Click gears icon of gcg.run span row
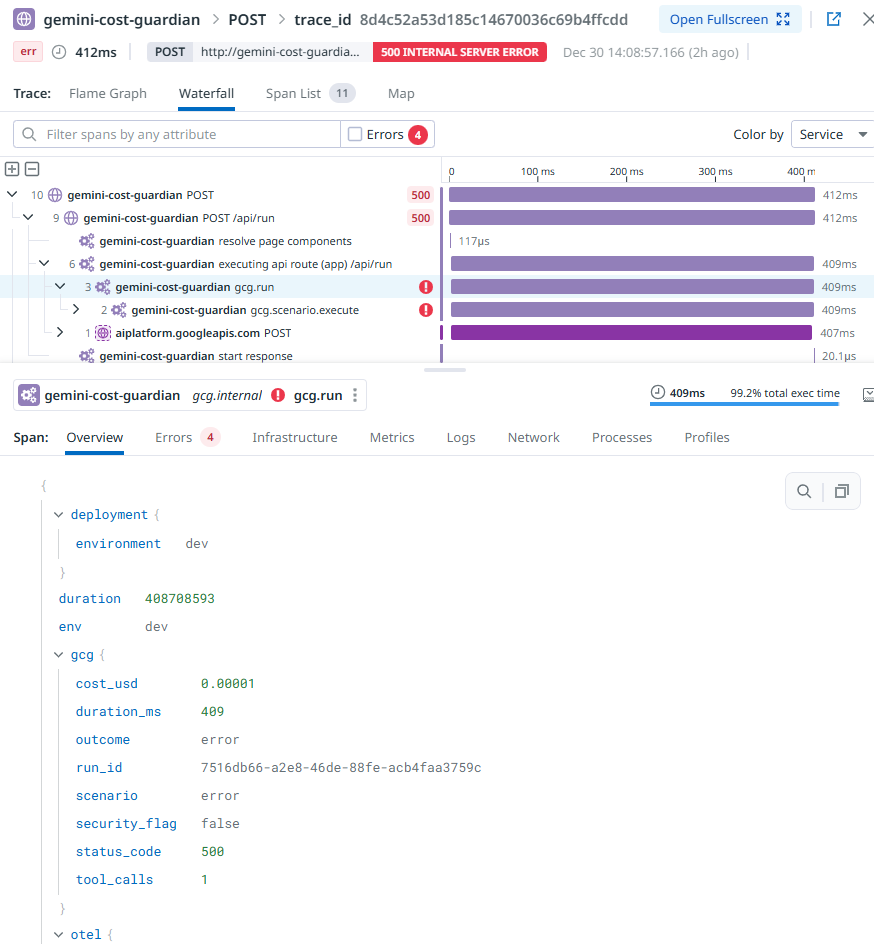 tap(103, 287)
